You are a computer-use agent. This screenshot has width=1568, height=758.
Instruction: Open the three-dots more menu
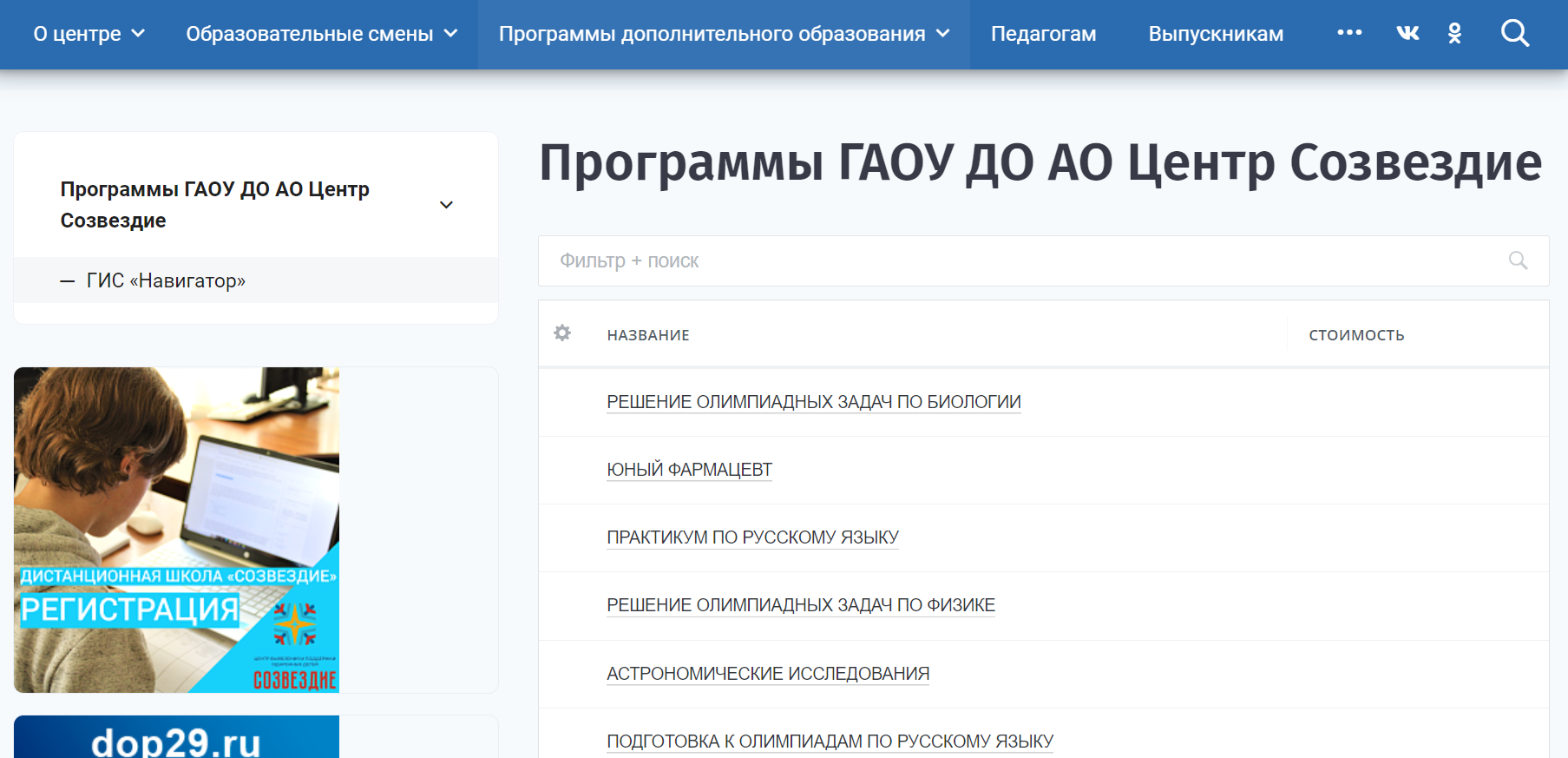coord(1349,32)
